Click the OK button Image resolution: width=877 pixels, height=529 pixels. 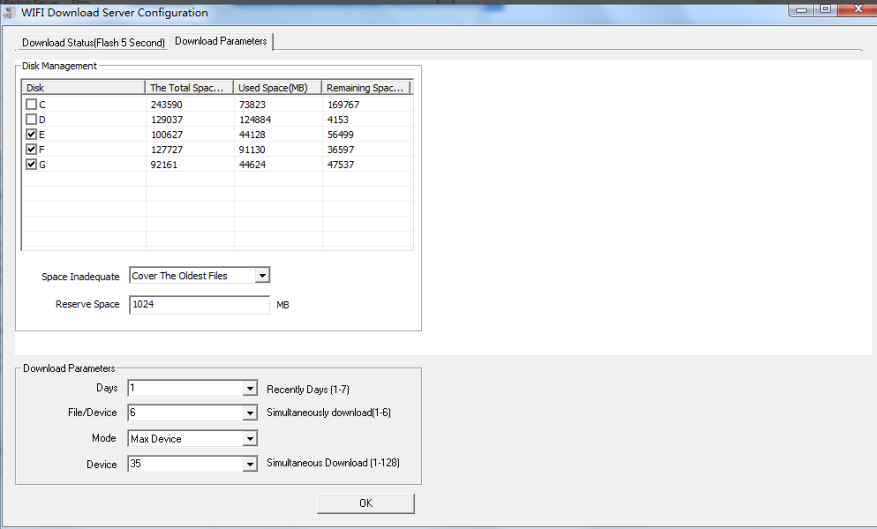pyautogui.click(x=366, y=503)
